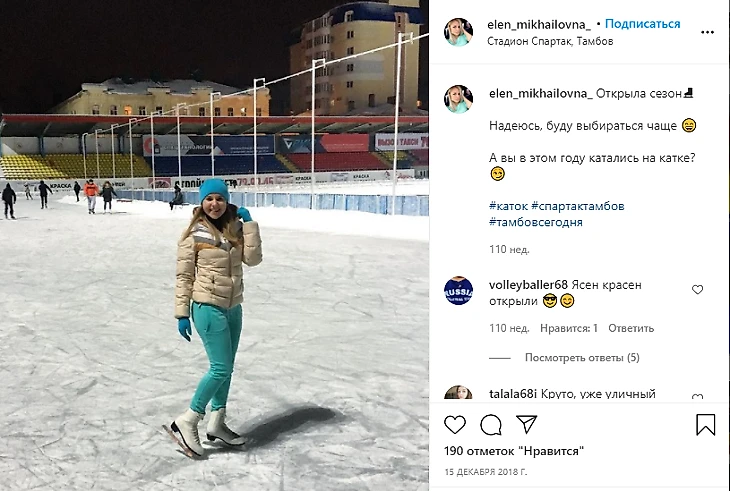This screenshot has width=730, height=491.
Task: Click the ice skating photo
Action: 214,245
